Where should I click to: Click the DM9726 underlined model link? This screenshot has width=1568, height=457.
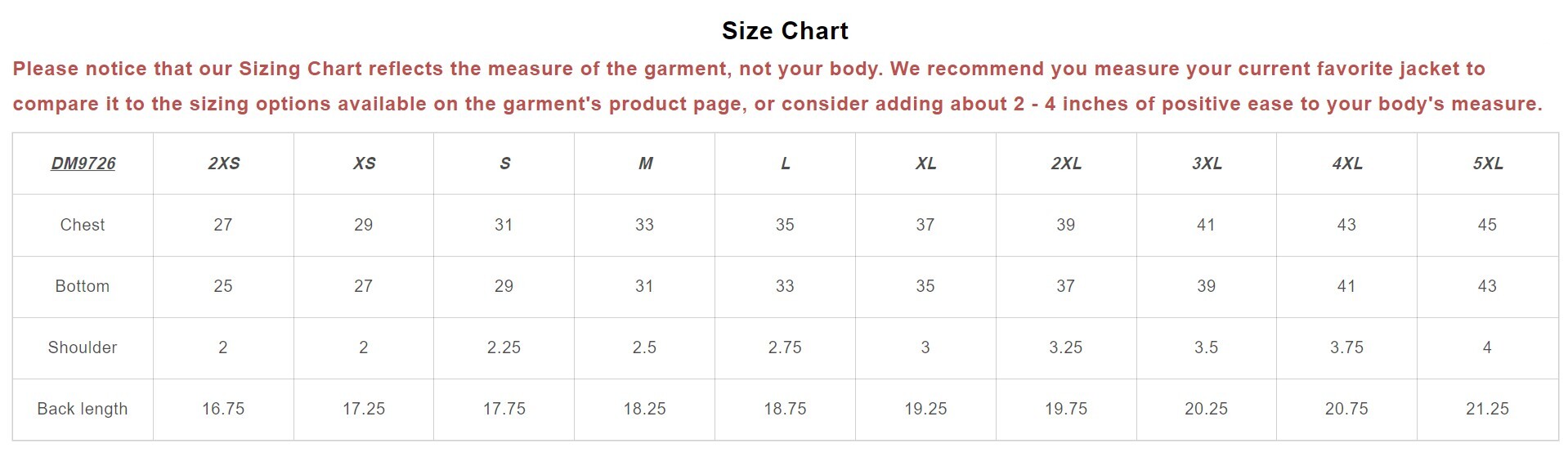pyautogui.click(x=83, y=164)
